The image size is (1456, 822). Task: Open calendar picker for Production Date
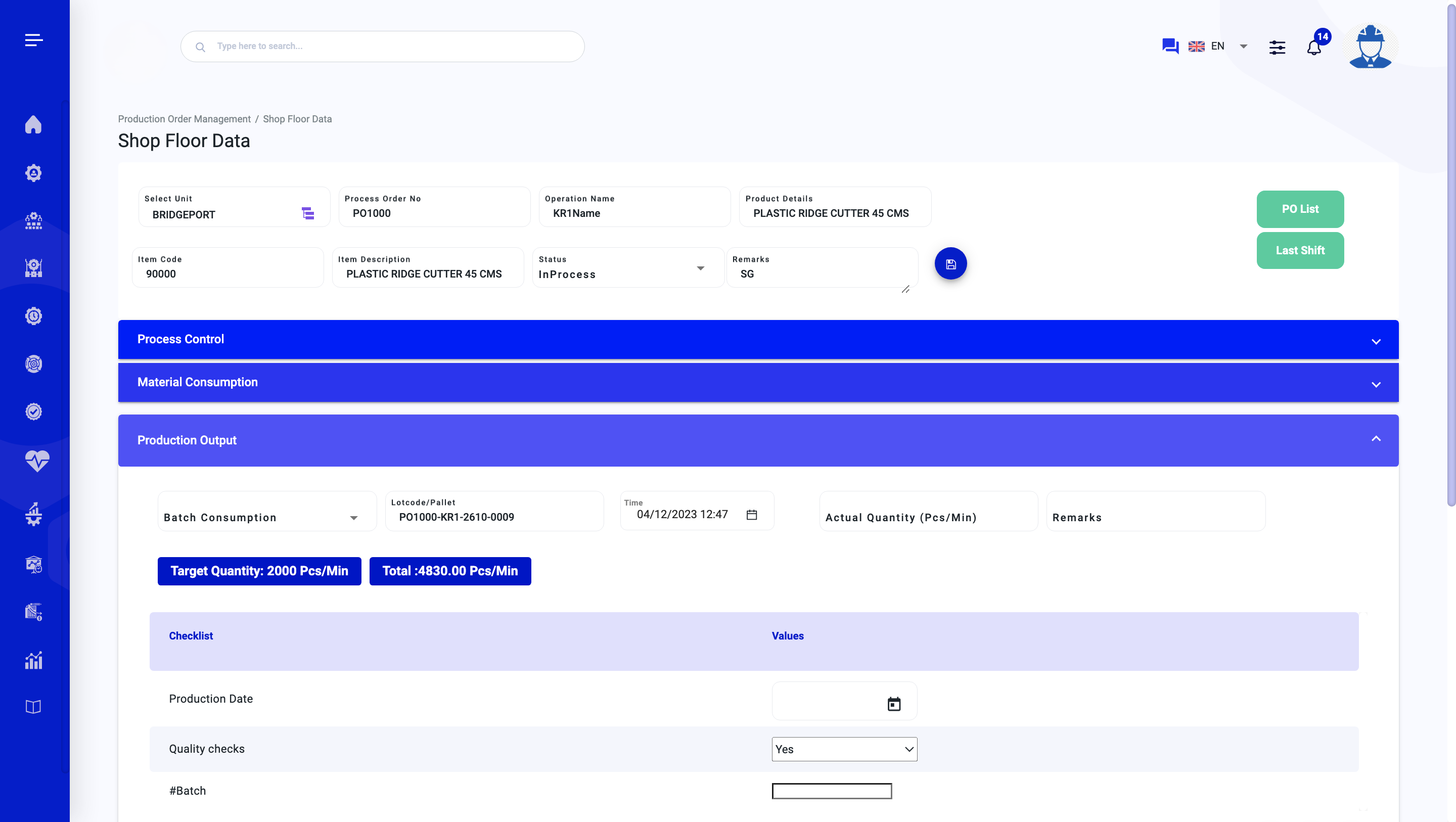pos(894,704)
